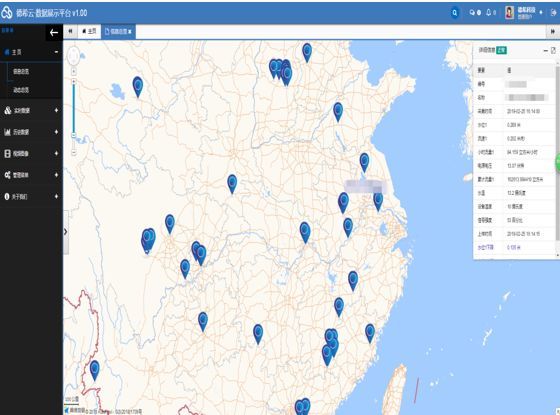Collapse the 主页 sidebar group minus
The width and height of the screenshot is (560, 415).
[x=56, y=52]
